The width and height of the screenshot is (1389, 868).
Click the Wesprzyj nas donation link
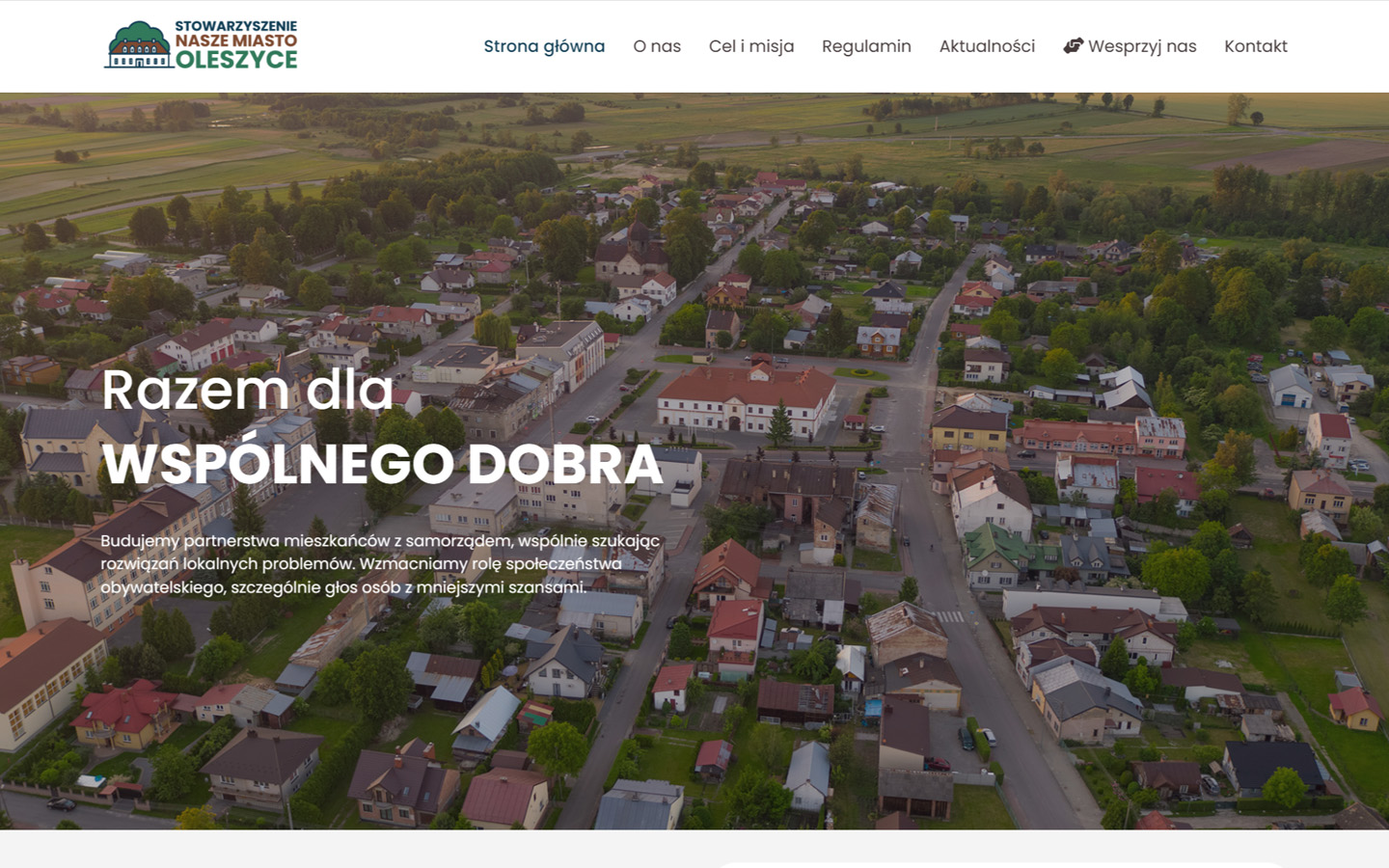click(1142, 45)
